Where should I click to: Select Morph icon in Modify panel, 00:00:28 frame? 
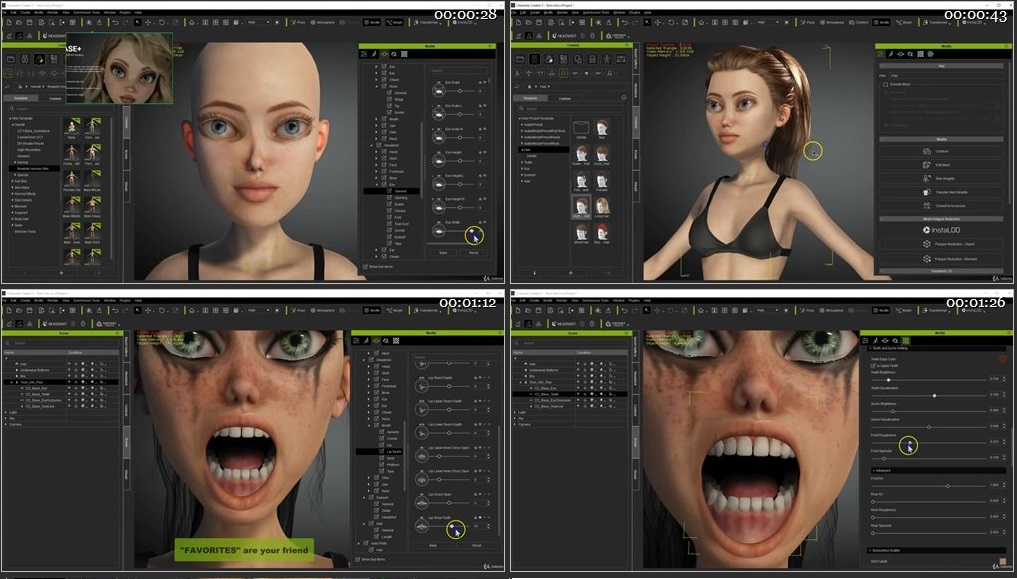[x=385, y=54]
